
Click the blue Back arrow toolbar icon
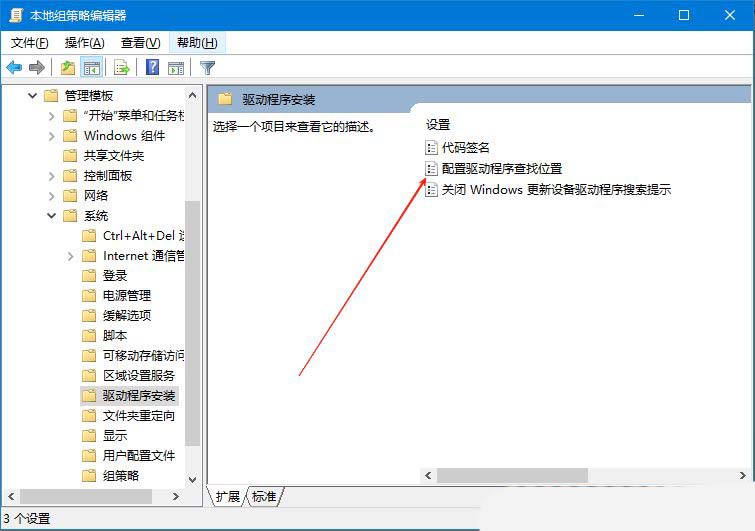pyautogui.click(x=14, y=68)
